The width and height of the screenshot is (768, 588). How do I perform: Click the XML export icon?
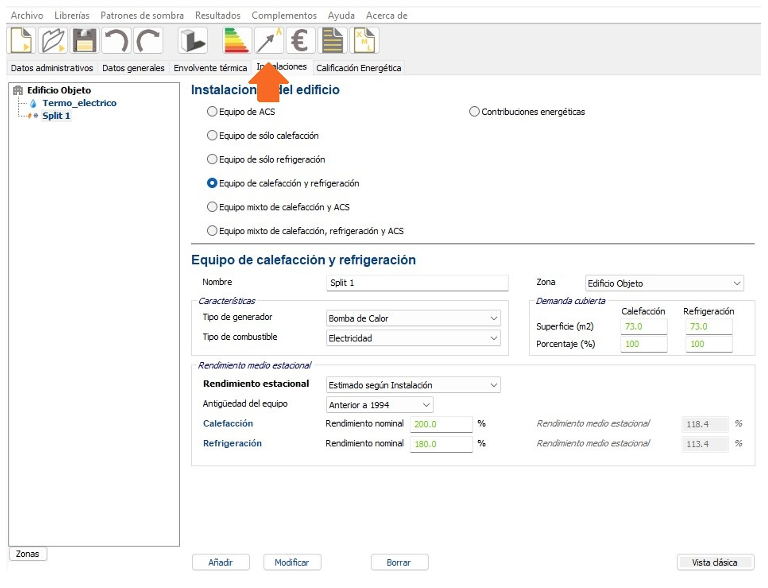point(364,40)
